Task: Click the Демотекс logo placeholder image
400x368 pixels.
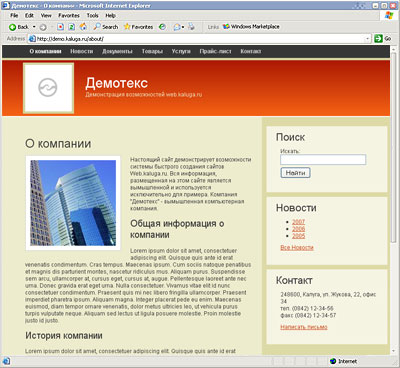Action: [x=48, y=88]
